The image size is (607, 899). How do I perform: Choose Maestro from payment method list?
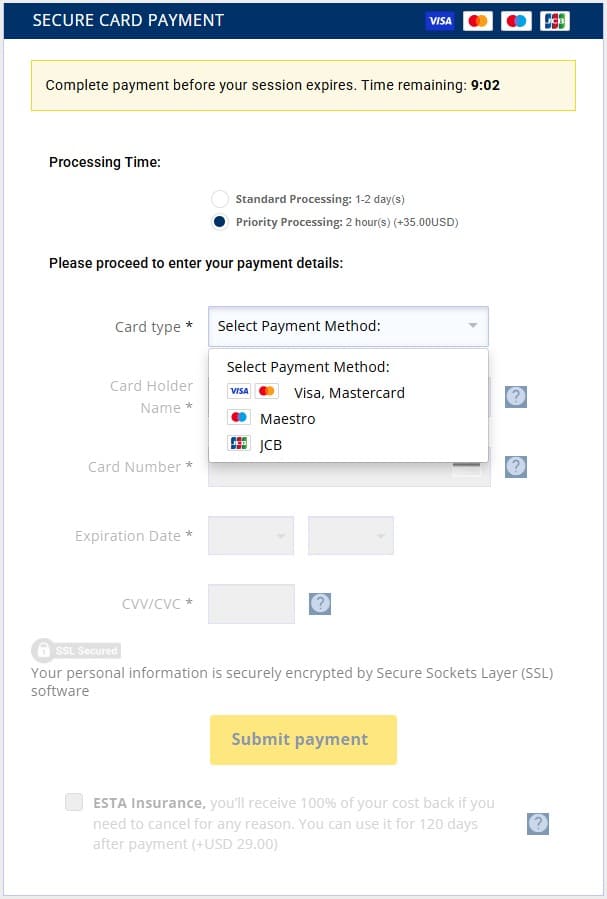pyautogui.click(x=287, y=419)
